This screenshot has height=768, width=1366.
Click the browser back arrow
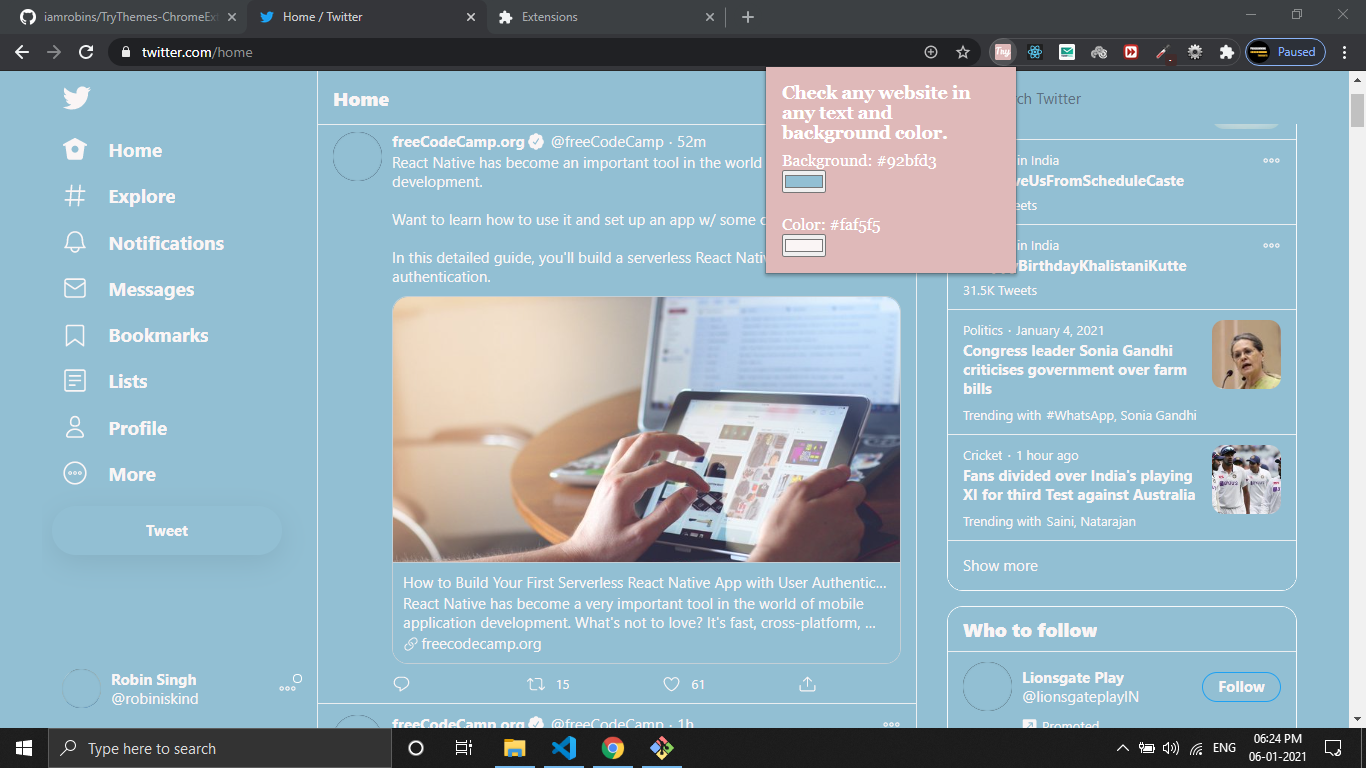(x=22, y=52)
